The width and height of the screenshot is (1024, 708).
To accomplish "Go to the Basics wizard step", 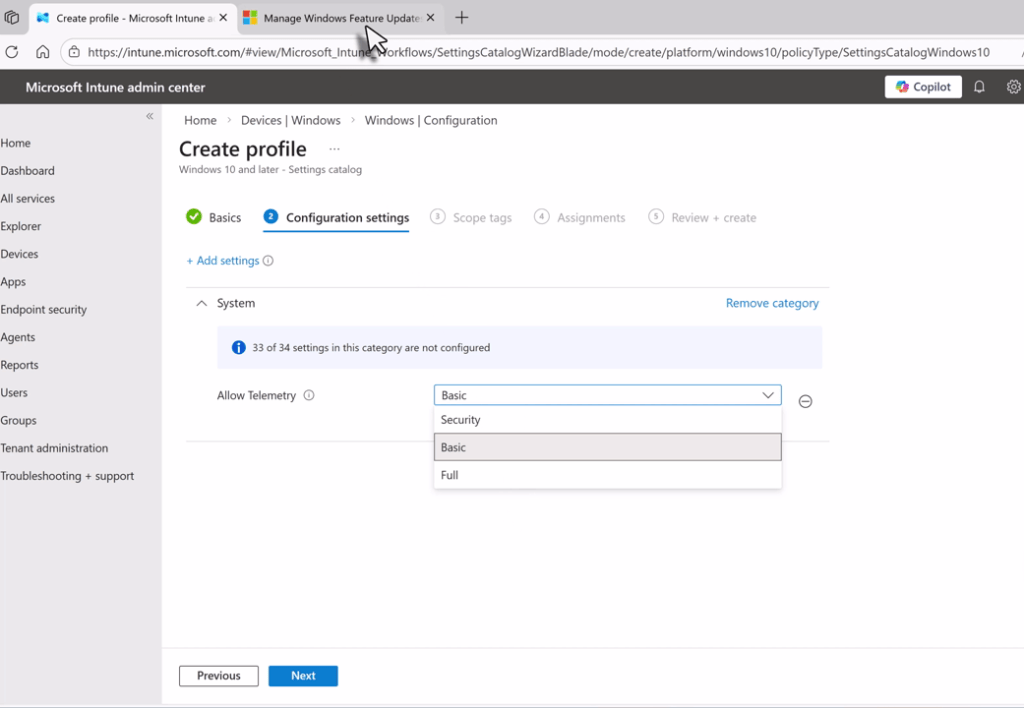I will coord(214,217).
